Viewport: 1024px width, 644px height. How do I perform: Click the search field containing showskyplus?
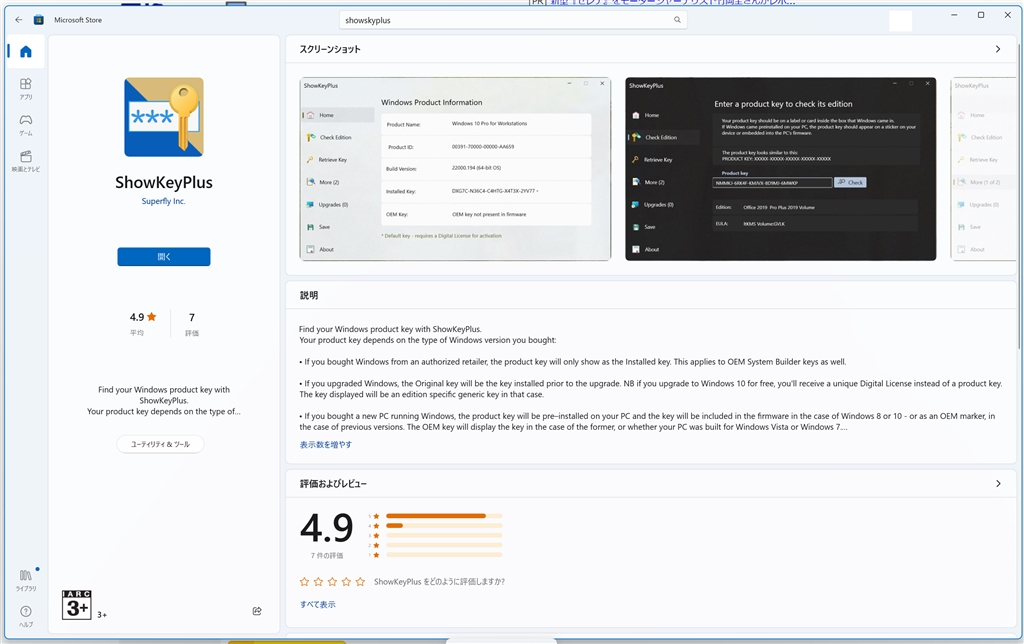point(513,20)
